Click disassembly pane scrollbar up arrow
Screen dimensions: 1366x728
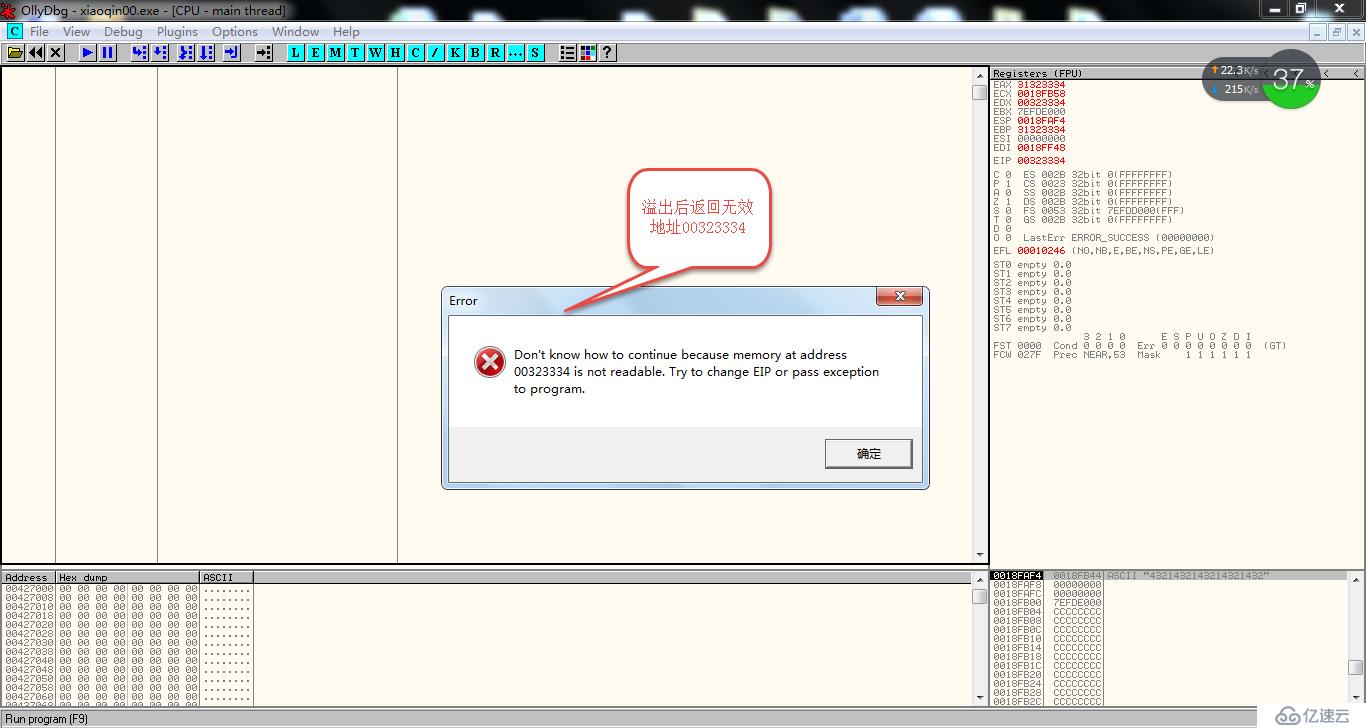pos(980,76)
